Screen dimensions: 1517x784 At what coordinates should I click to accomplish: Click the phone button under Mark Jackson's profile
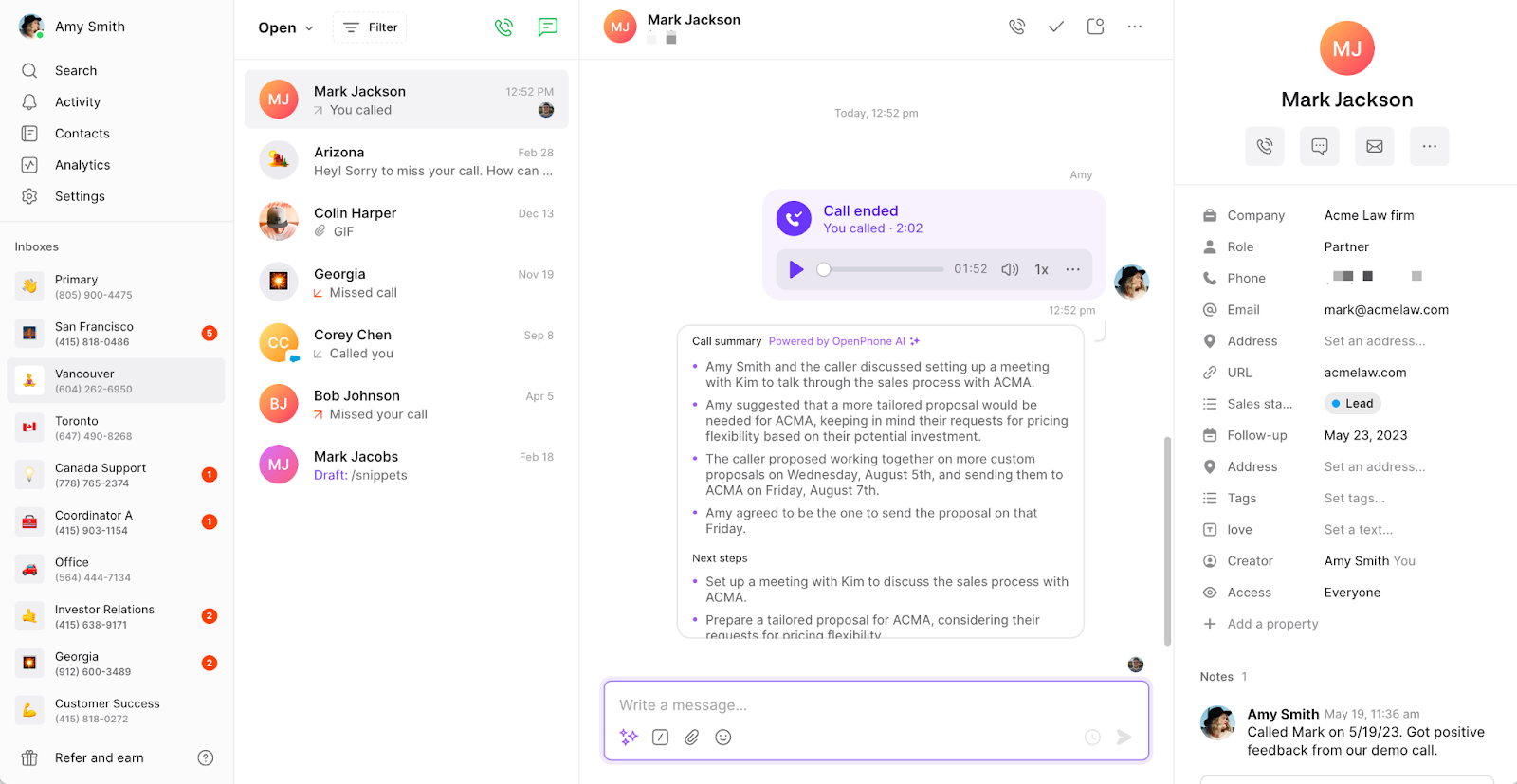tap(1265, 146)
